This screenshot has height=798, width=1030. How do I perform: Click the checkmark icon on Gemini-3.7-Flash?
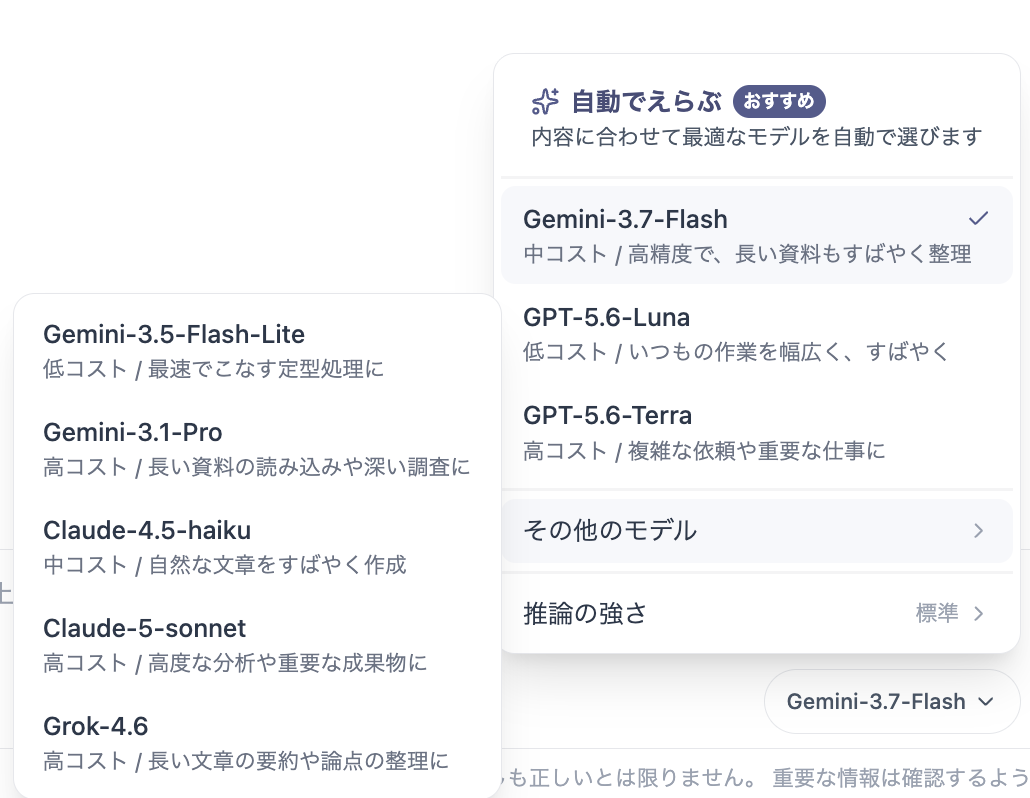pos(978,218)
